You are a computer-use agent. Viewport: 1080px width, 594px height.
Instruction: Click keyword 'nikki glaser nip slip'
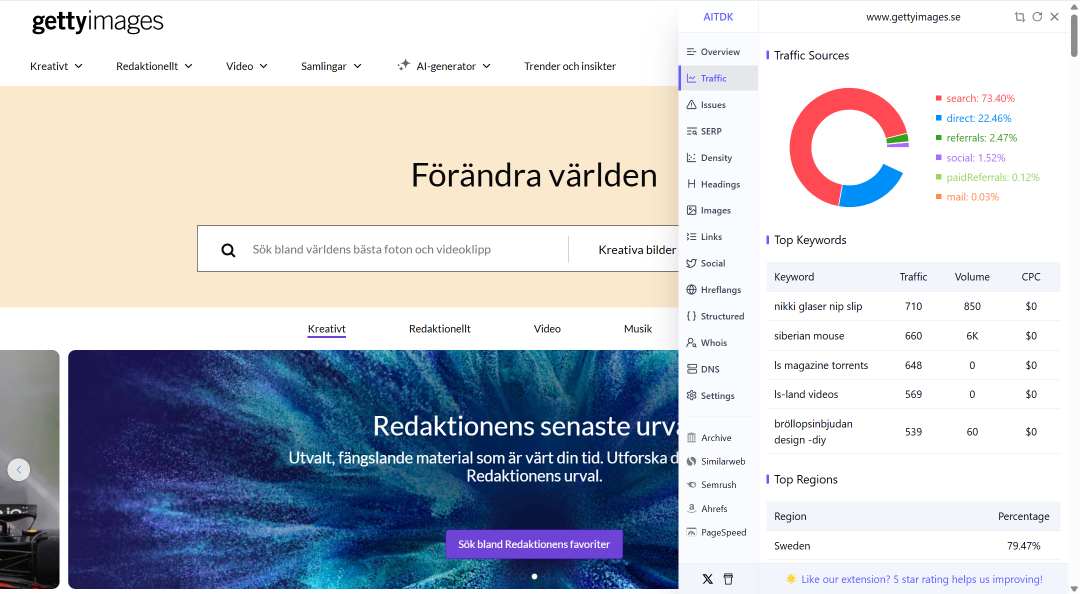point(818,306)
